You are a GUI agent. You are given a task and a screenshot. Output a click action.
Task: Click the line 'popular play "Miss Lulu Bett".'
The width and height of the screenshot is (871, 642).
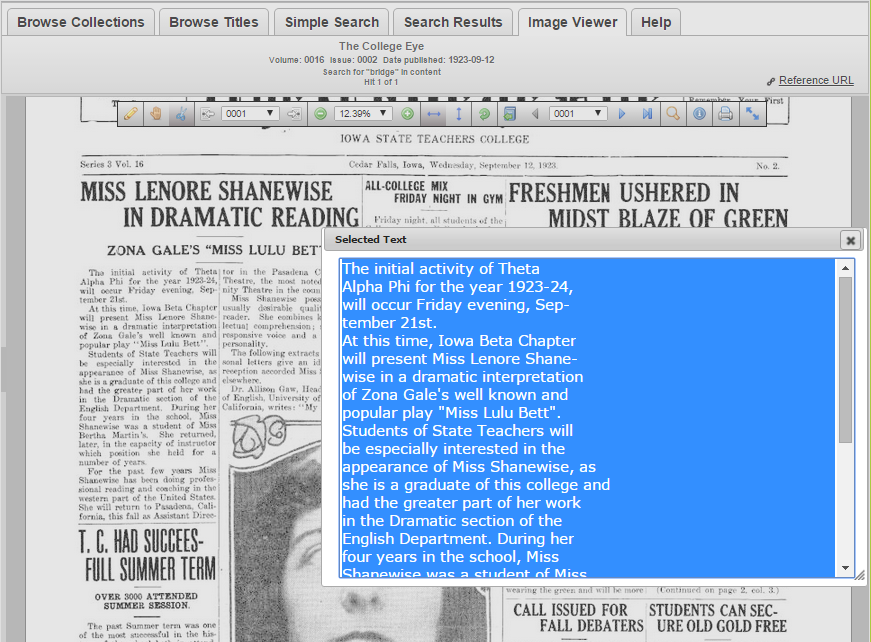(451, 413)
